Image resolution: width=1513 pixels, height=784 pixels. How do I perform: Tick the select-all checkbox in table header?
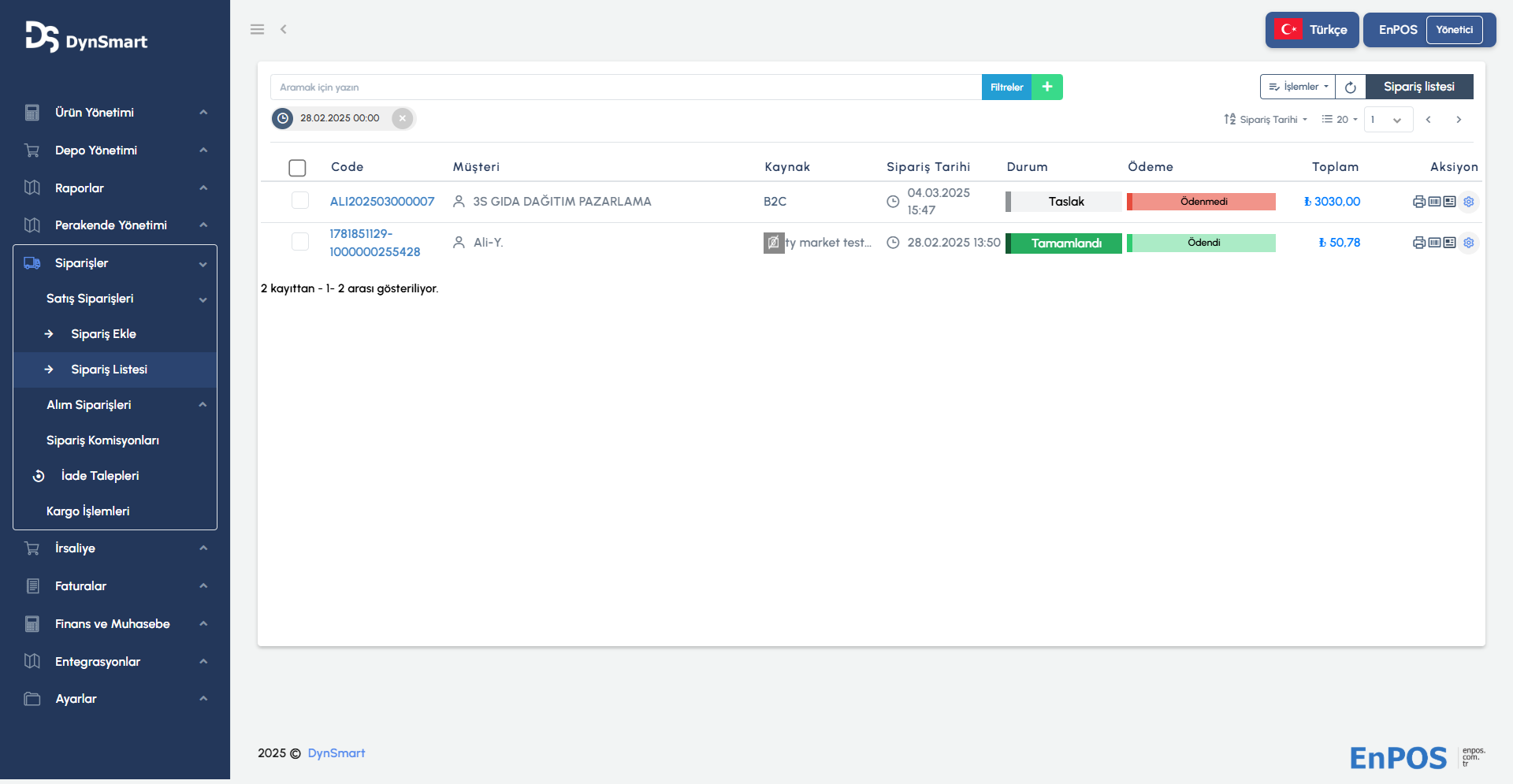(297, 168)
